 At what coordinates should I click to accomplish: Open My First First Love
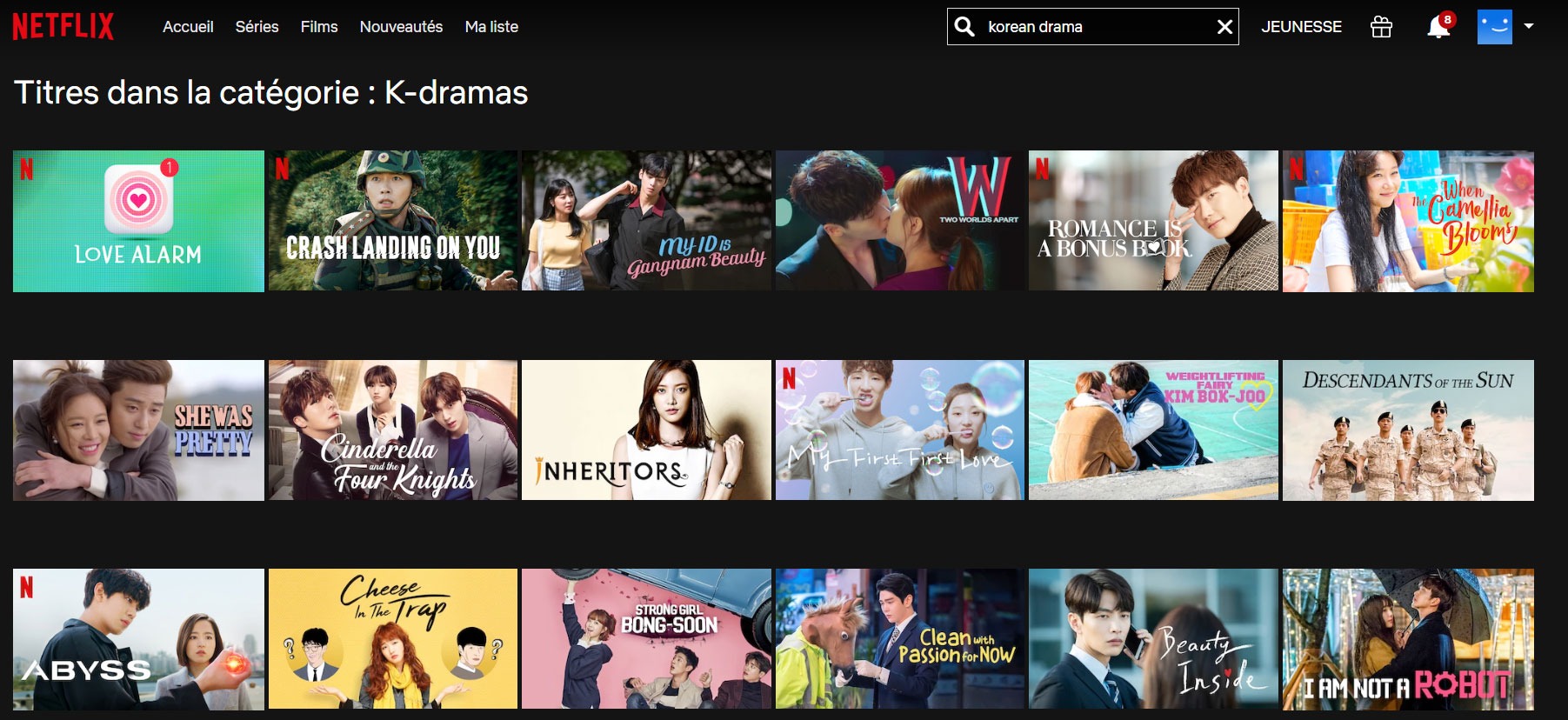tap(900, 430)
